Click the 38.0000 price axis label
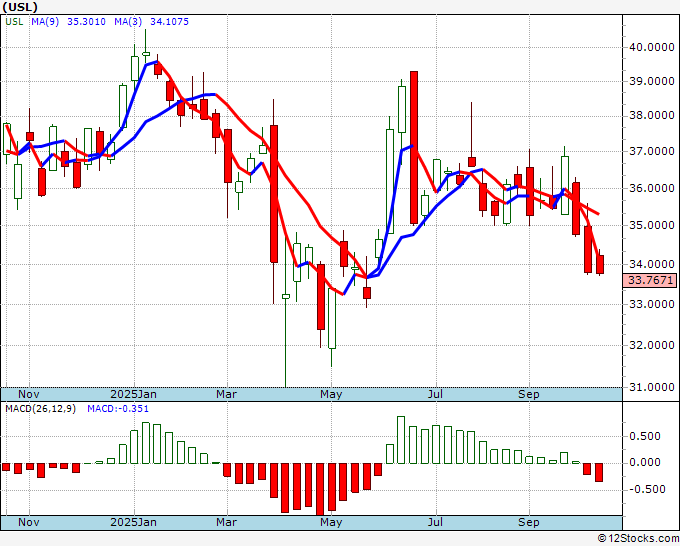680x546 pixels. pyautogui.click(x=652, y=115)
